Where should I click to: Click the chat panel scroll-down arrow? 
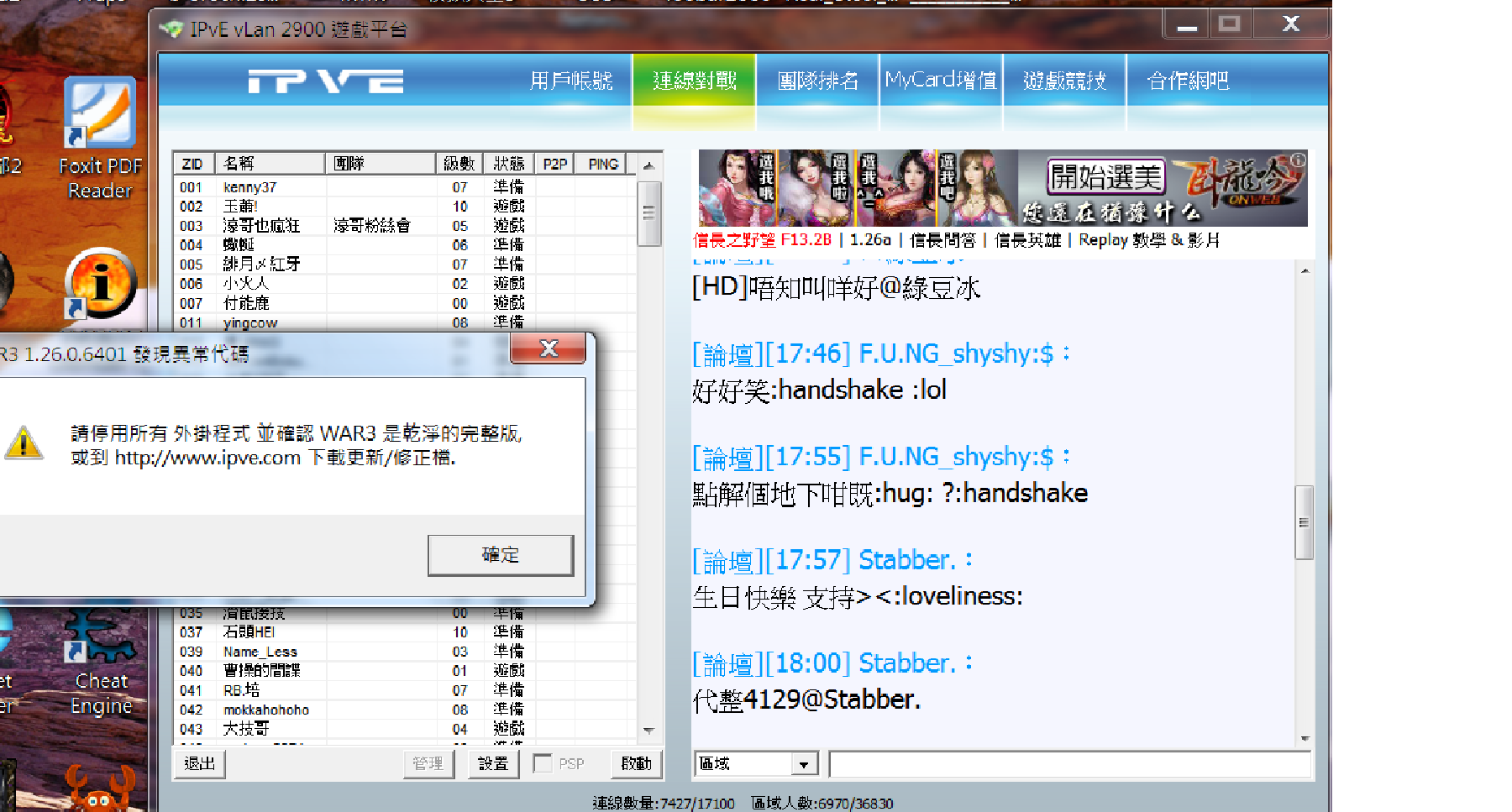1305,739
